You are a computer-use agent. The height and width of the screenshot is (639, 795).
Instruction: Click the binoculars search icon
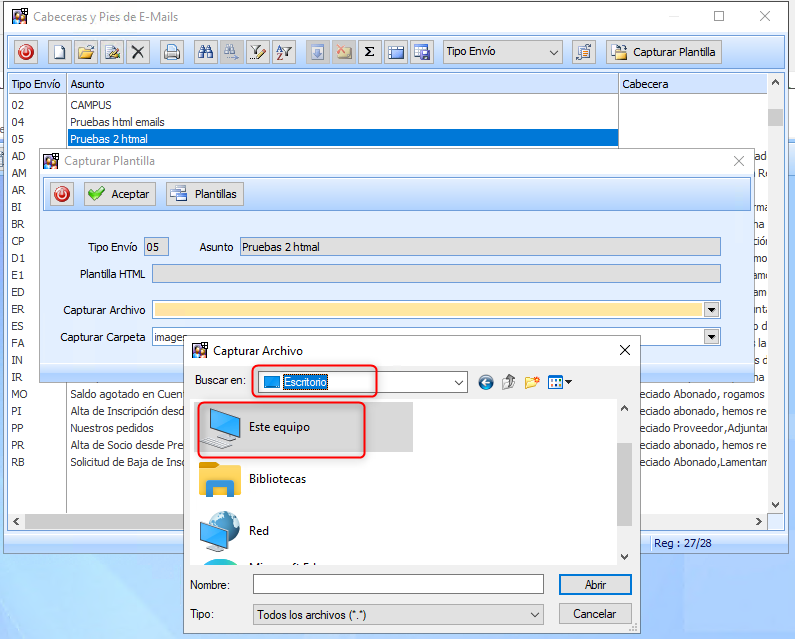tap(205, 52)
